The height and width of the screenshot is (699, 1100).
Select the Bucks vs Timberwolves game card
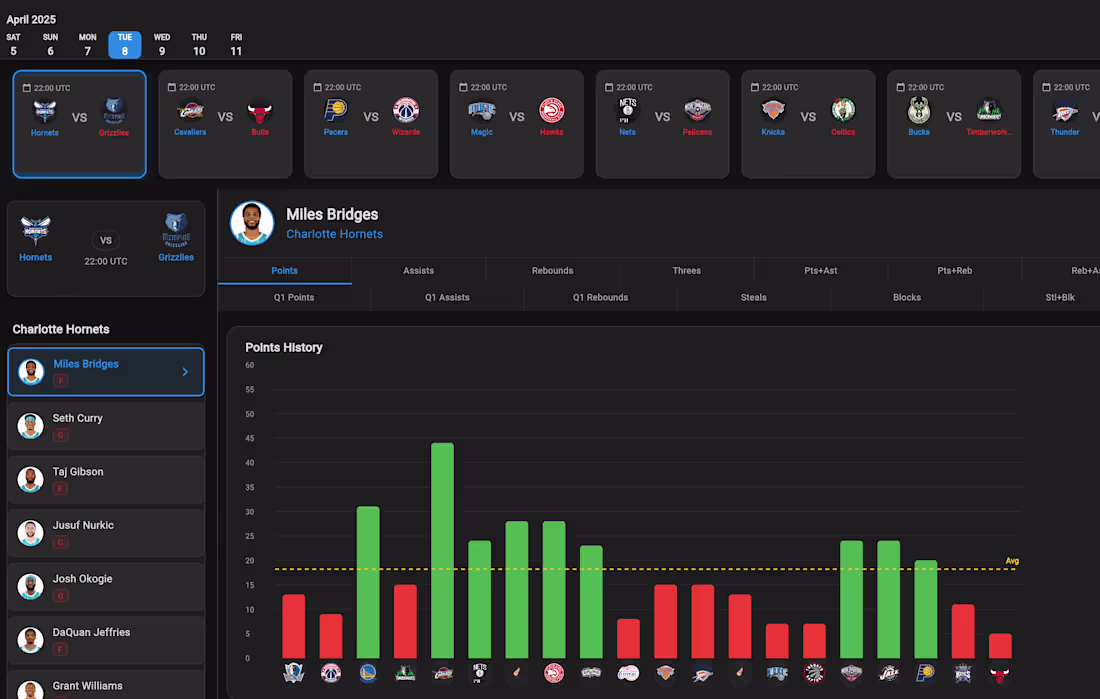pos(954,124)
